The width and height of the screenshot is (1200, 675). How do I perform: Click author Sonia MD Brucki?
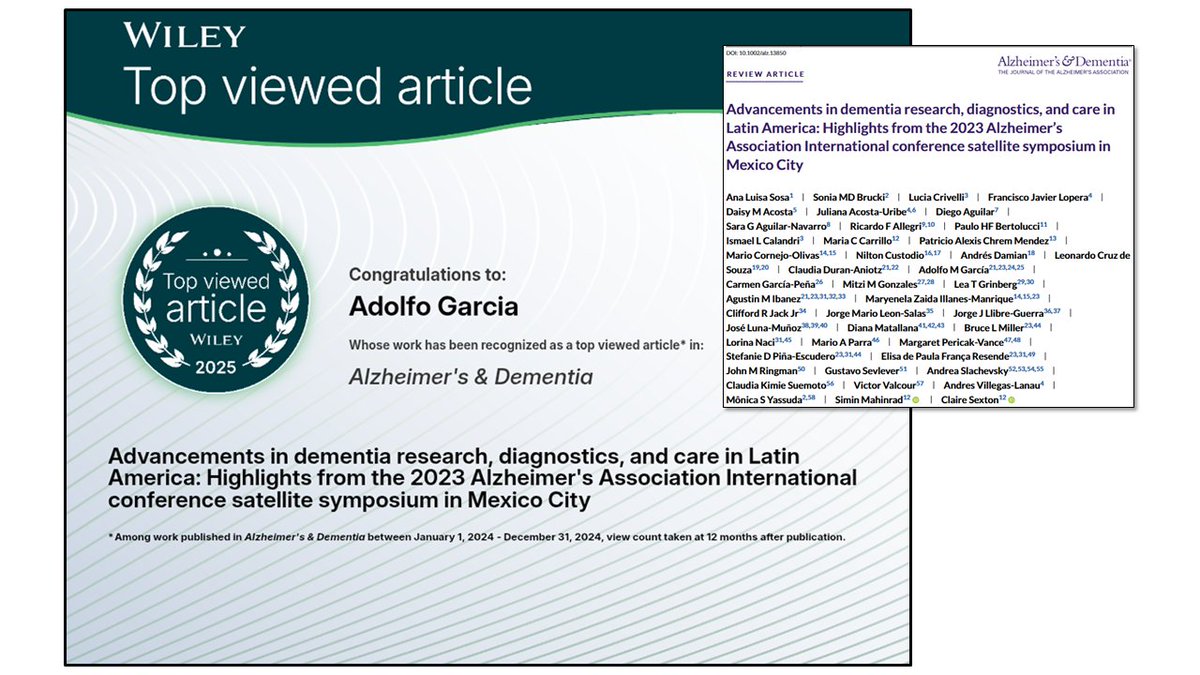(x=850, y=198)
